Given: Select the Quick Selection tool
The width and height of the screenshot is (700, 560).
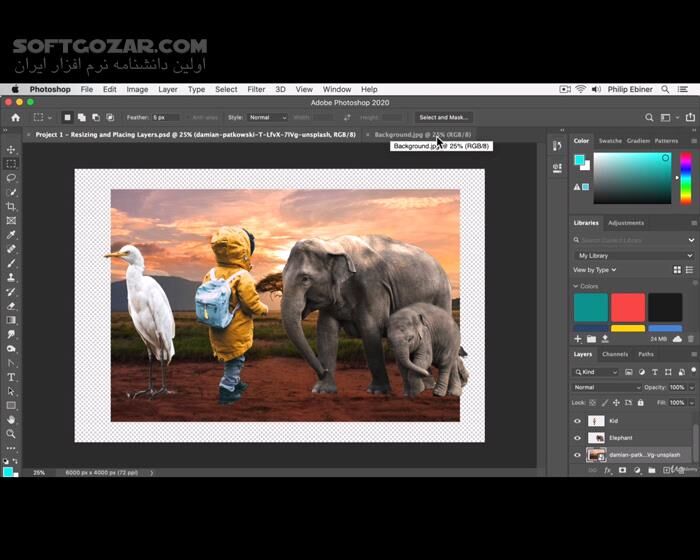Looking at the screenshot, I should click(x=11, y=192).
